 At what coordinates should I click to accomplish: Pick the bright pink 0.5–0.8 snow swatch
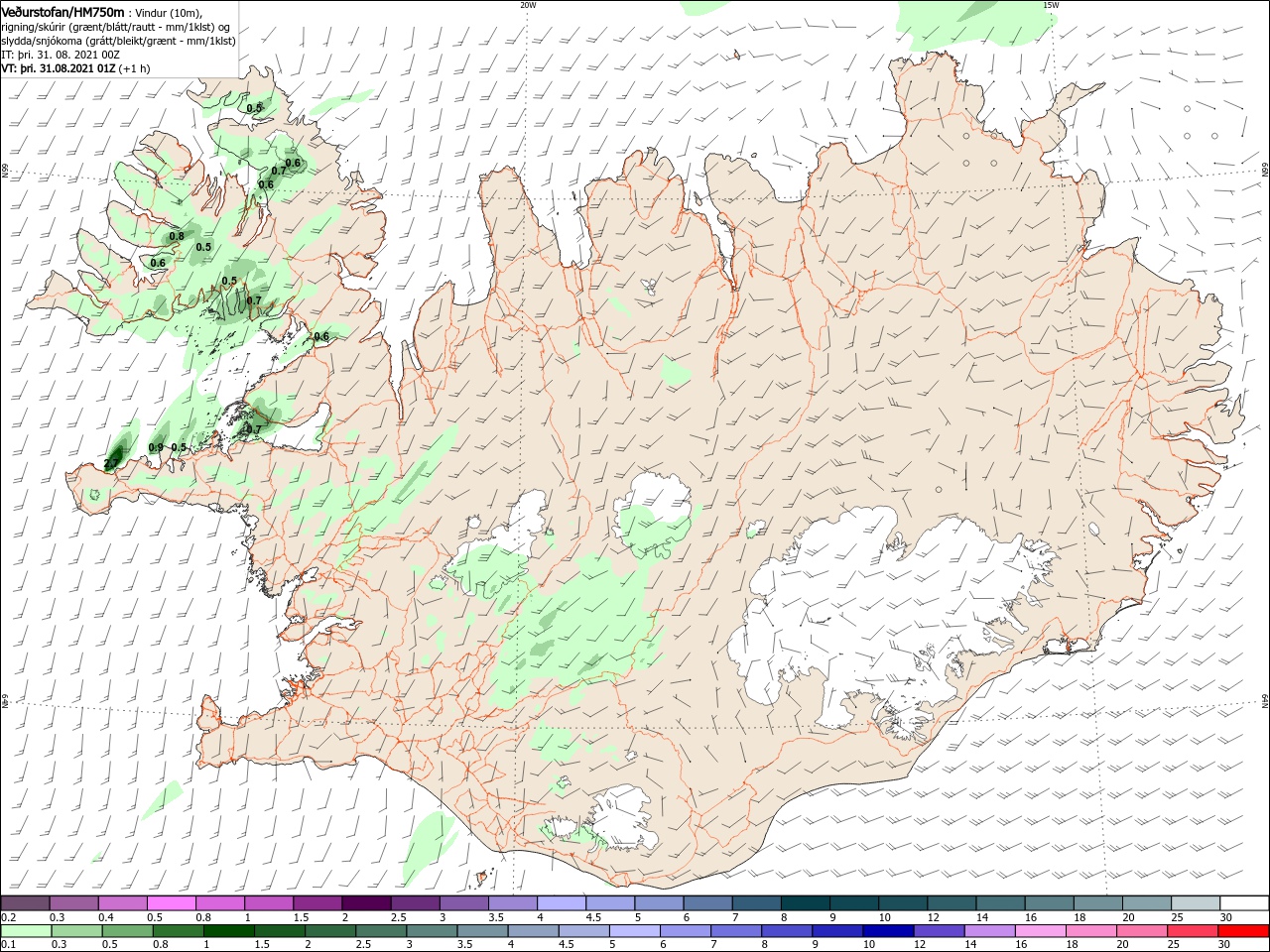[x=172, y=903]
